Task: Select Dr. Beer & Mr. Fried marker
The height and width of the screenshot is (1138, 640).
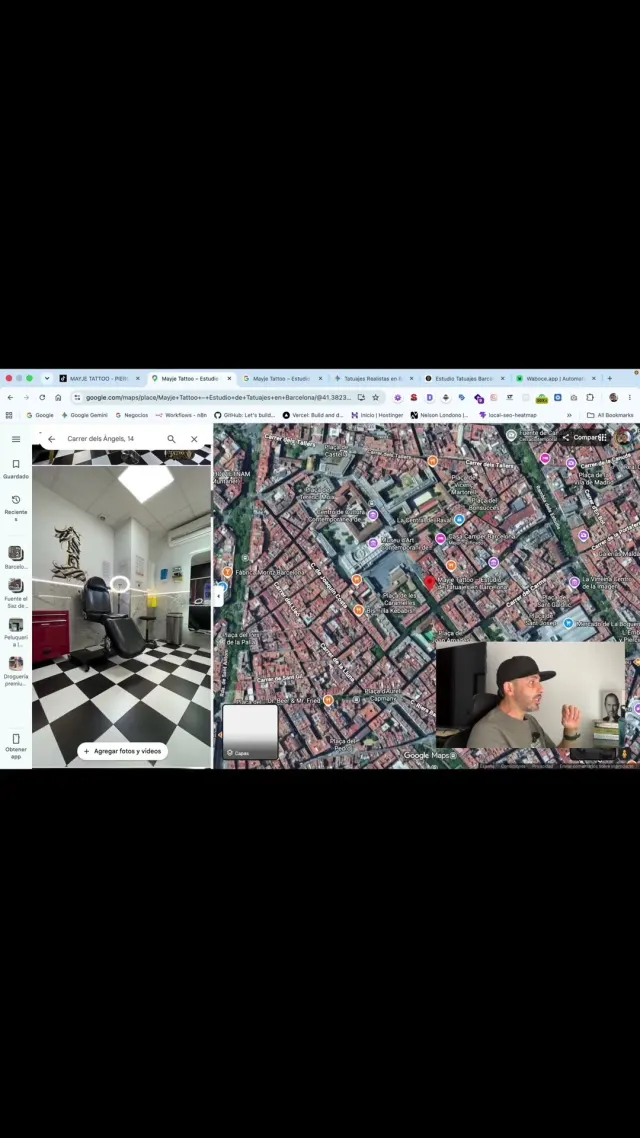Action: point(328,700)
